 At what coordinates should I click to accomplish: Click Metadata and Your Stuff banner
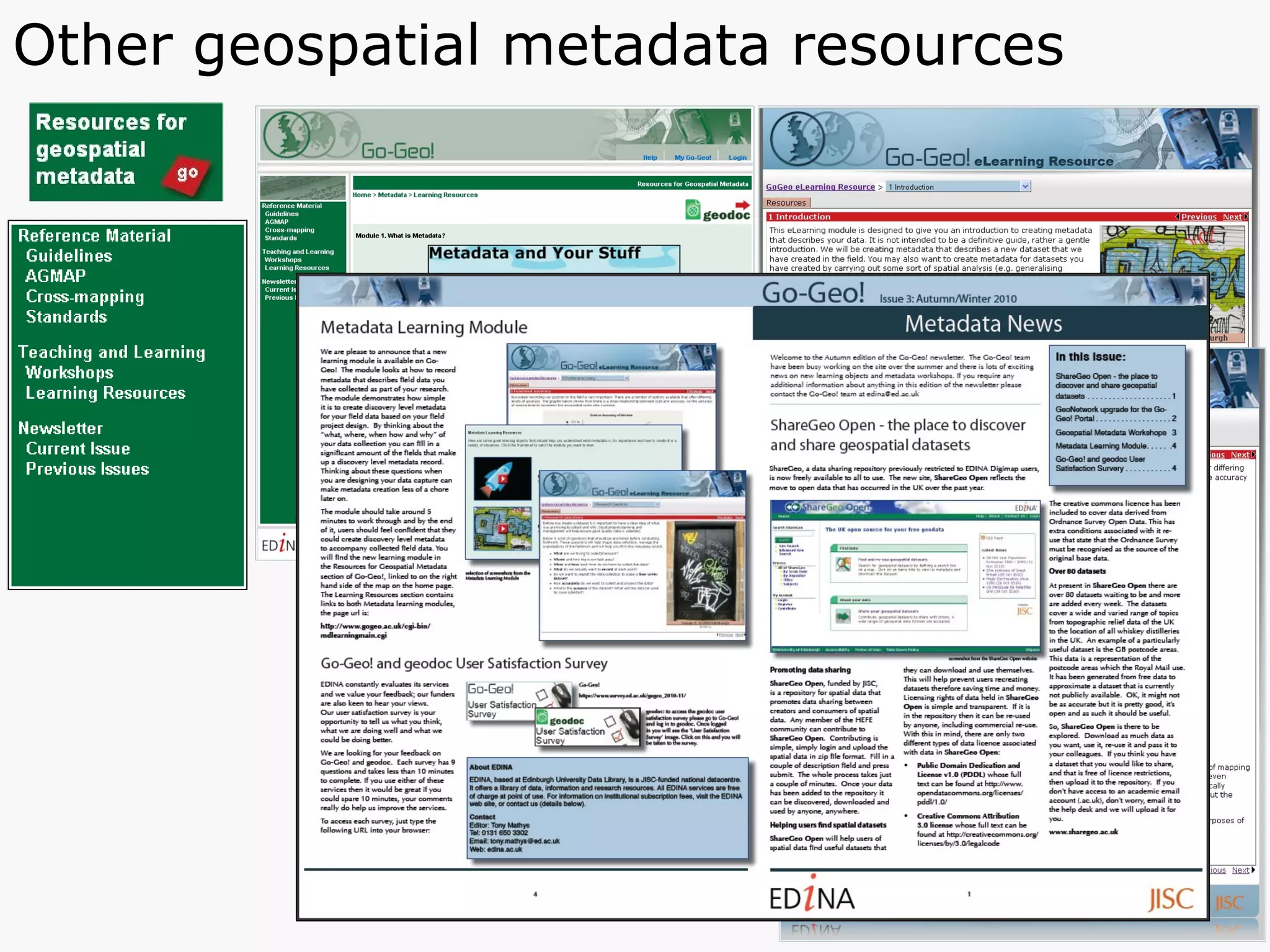coord(554,258)
